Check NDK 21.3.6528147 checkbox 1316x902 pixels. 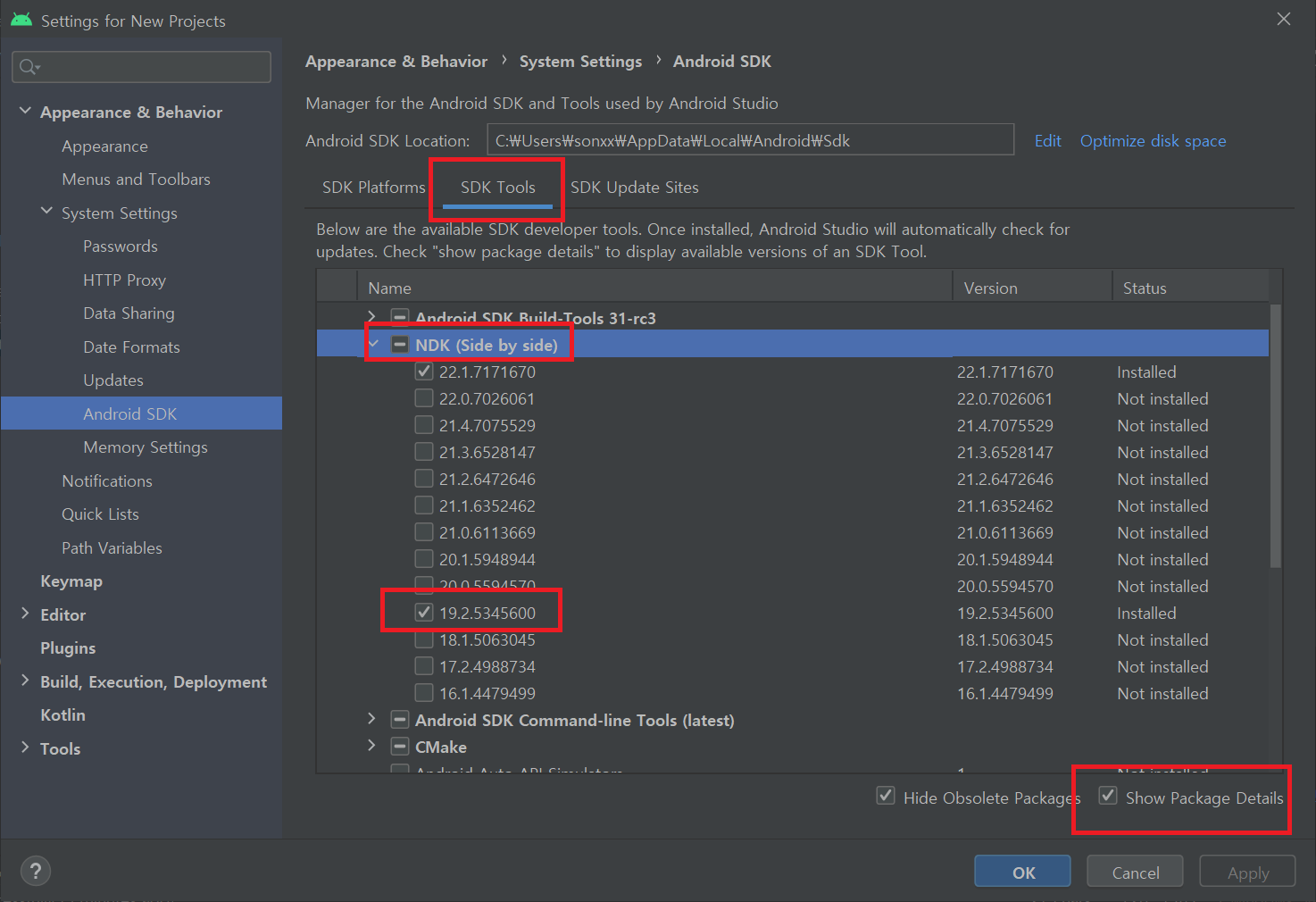point(424,452)
